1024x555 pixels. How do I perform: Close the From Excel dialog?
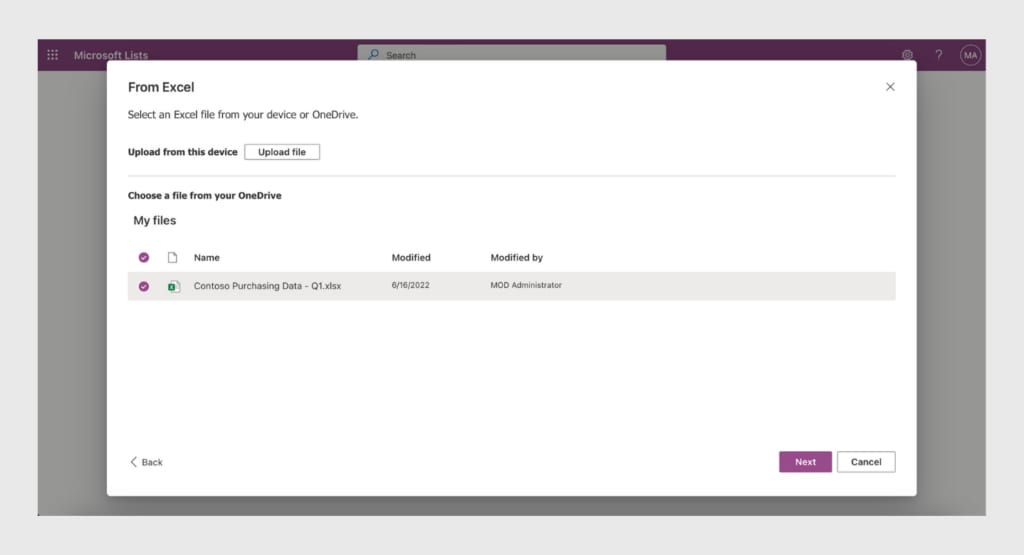click(890, 87)
